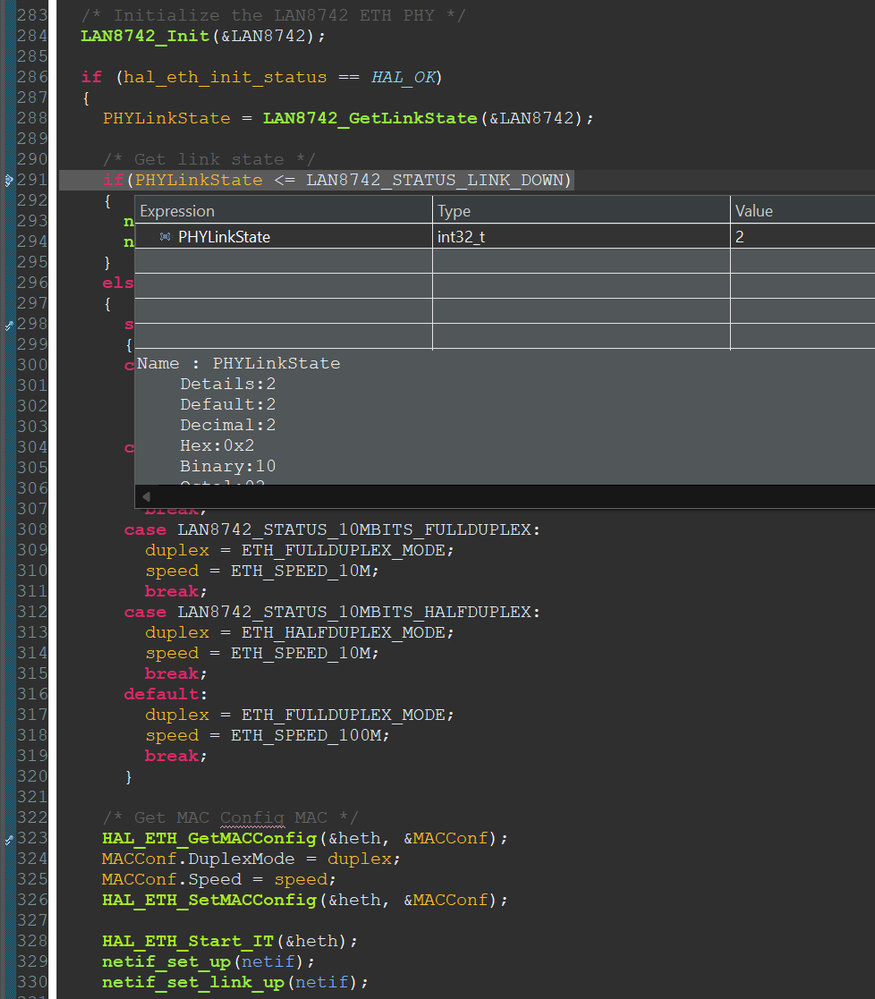Click the LAN8742_STATUS_LINK_DOWN constant
The height and width of the screenshot is (999, 875).
(436, 180)
